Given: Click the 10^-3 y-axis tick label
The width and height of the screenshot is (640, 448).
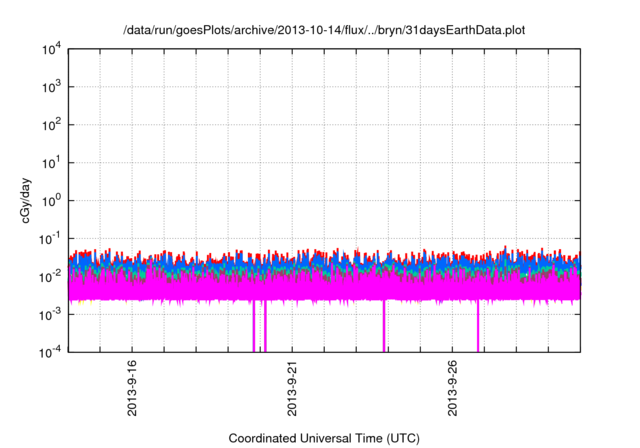Looking at the screenshot, I should pyautogui.click(x=50, y=315).
